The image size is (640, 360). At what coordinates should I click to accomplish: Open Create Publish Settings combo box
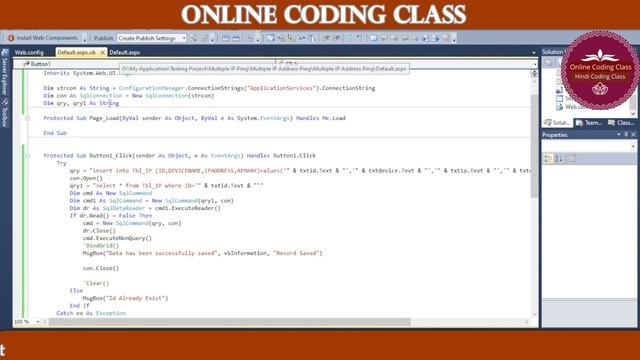[x=152, y=38]
